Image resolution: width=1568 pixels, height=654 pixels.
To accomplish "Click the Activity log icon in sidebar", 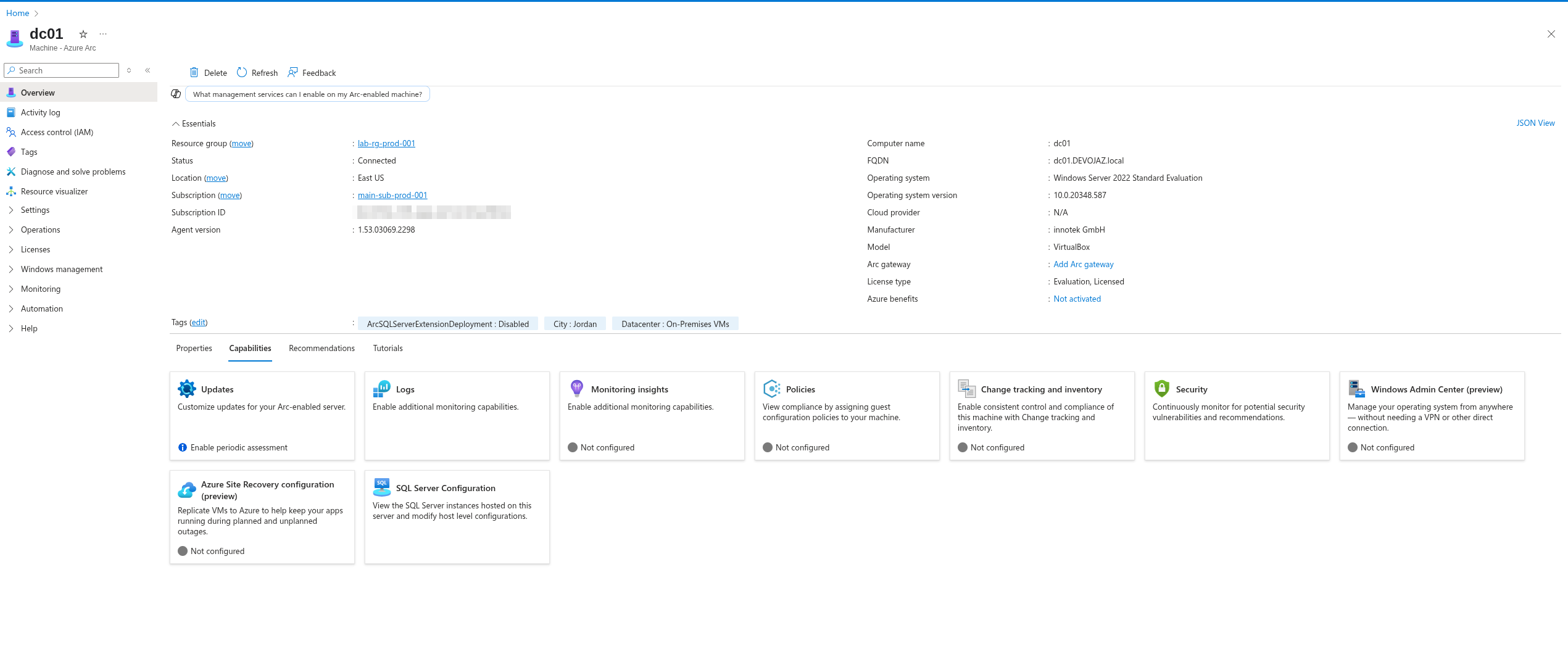I will (11, 112).
